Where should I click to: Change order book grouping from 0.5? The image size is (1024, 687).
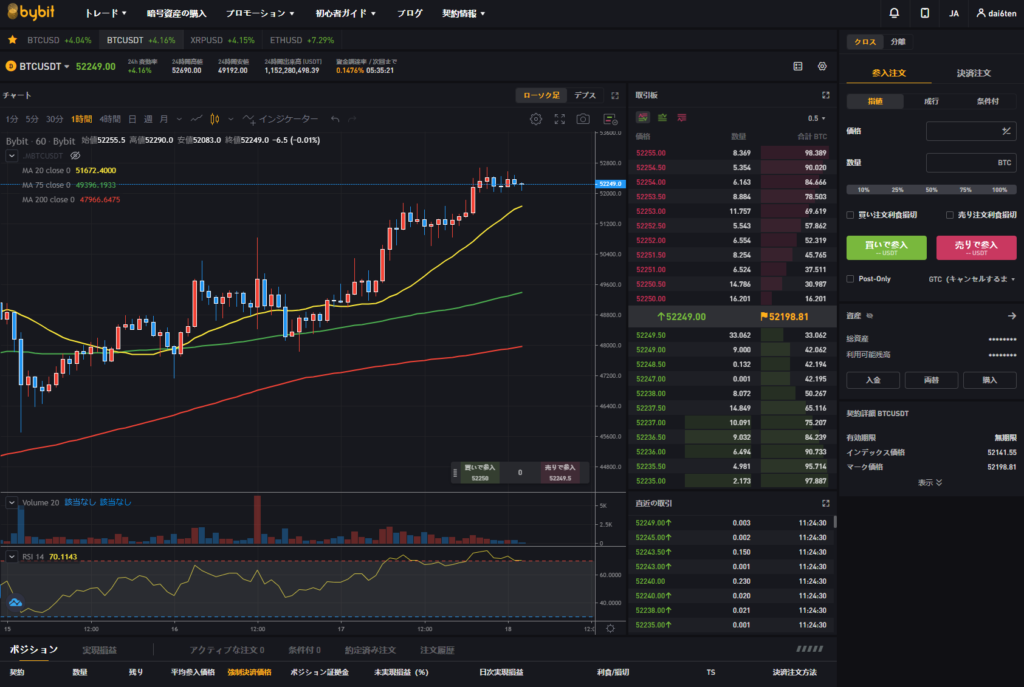point(816,118)
